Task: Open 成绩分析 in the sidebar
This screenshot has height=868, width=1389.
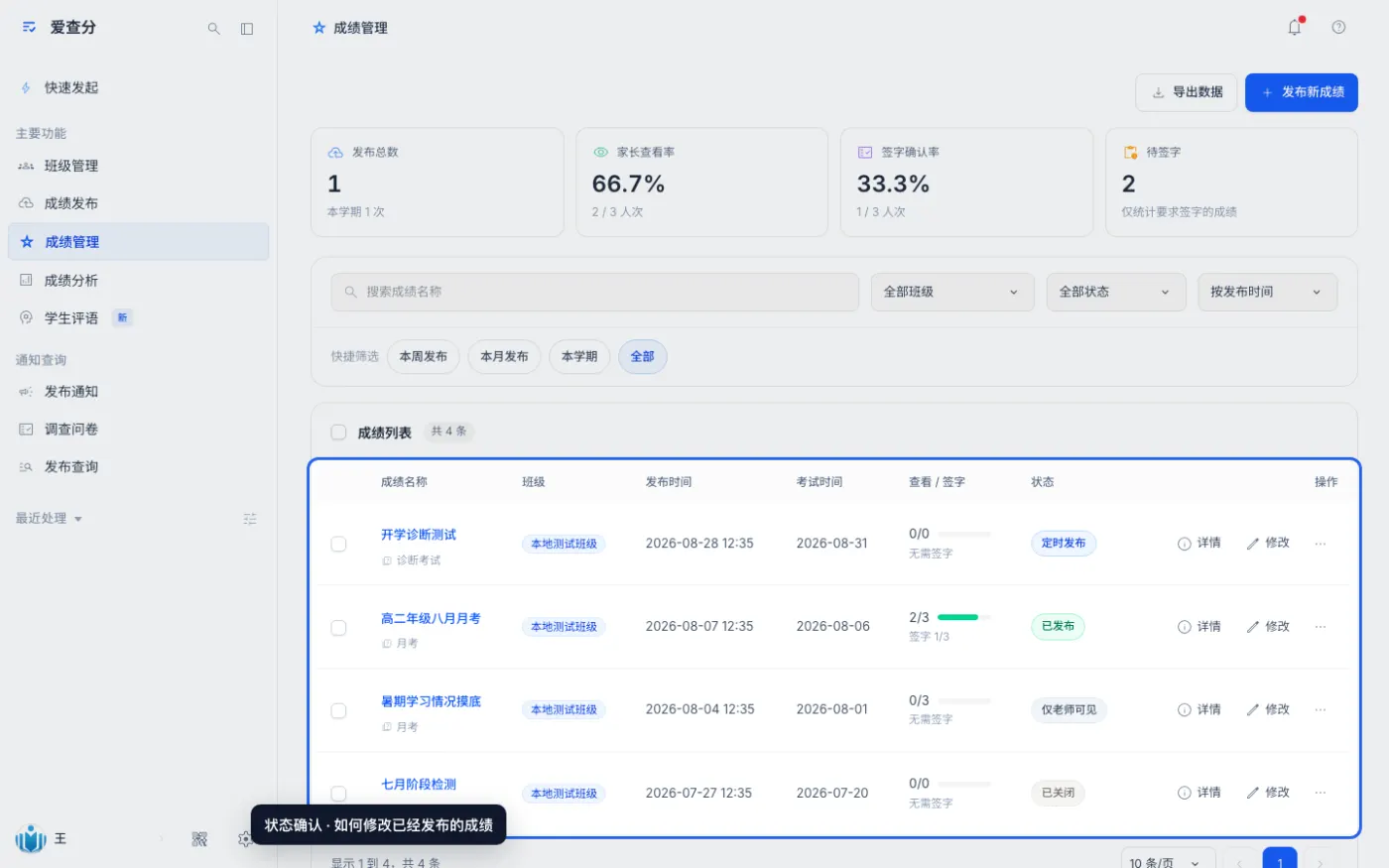Action: [x=138, y=281]
